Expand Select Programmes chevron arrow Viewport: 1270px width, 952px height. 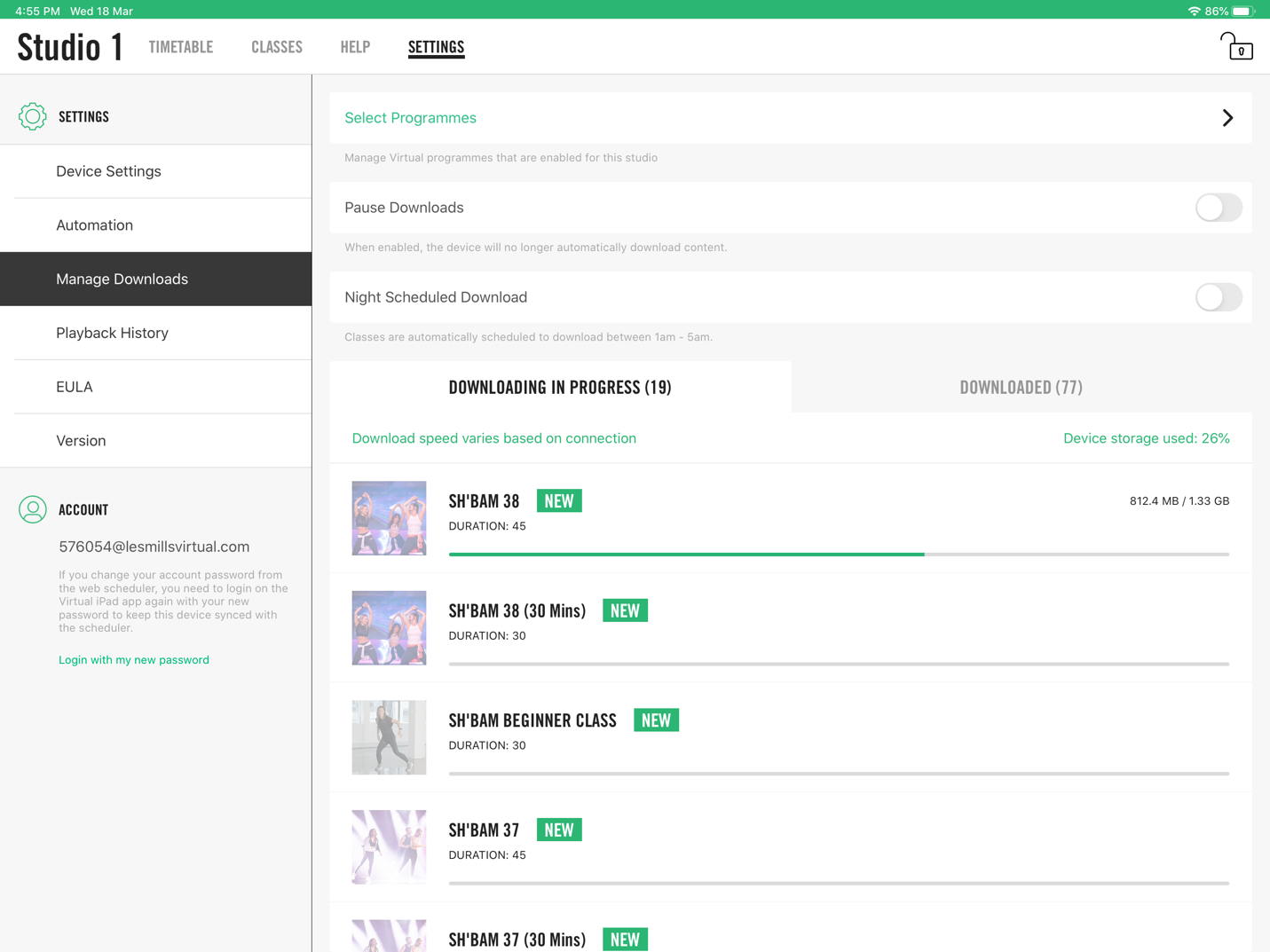click(x=1227, y=118)
